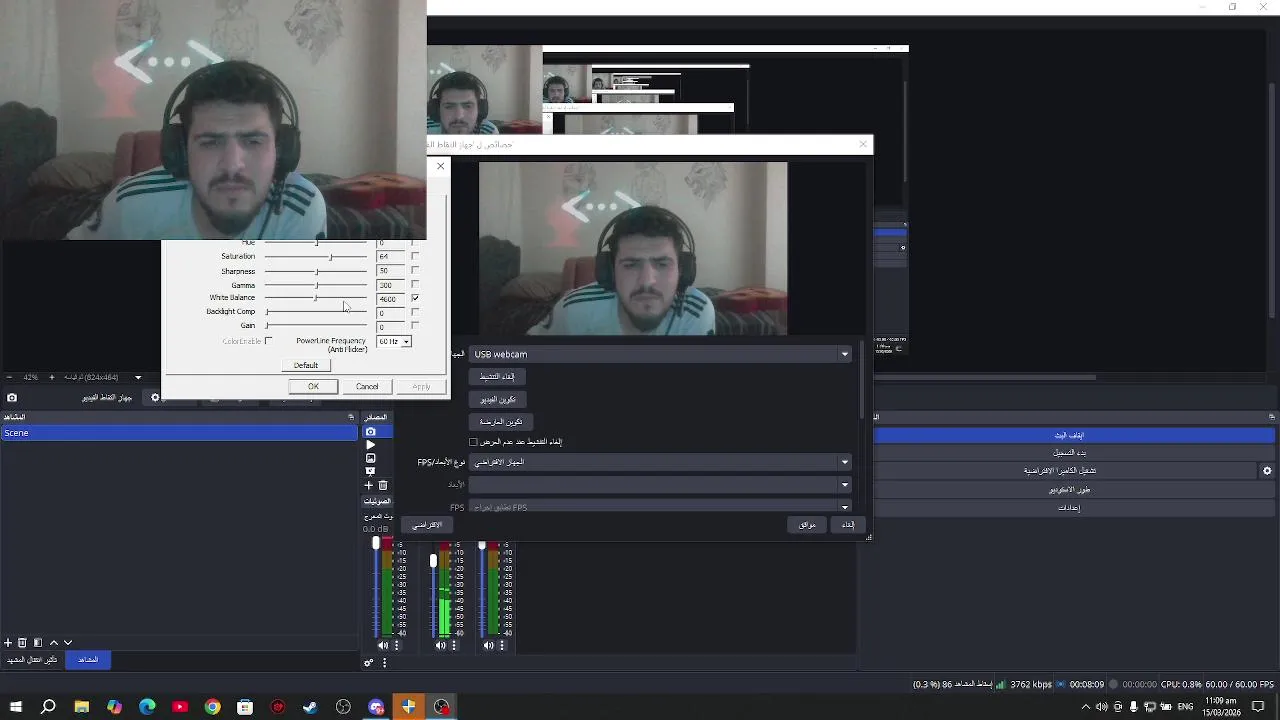Mute the first audio mixer channel
The height and width of the screenshot is (720, 1280).
pyautogui.click(x=383, y=646)
